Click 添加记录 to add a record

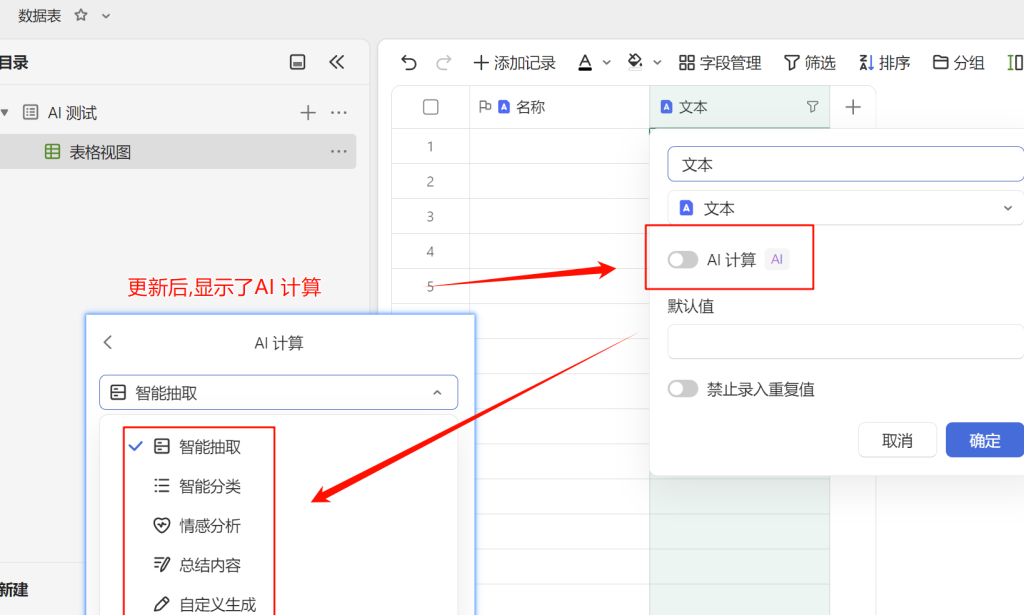coord(515,63)
